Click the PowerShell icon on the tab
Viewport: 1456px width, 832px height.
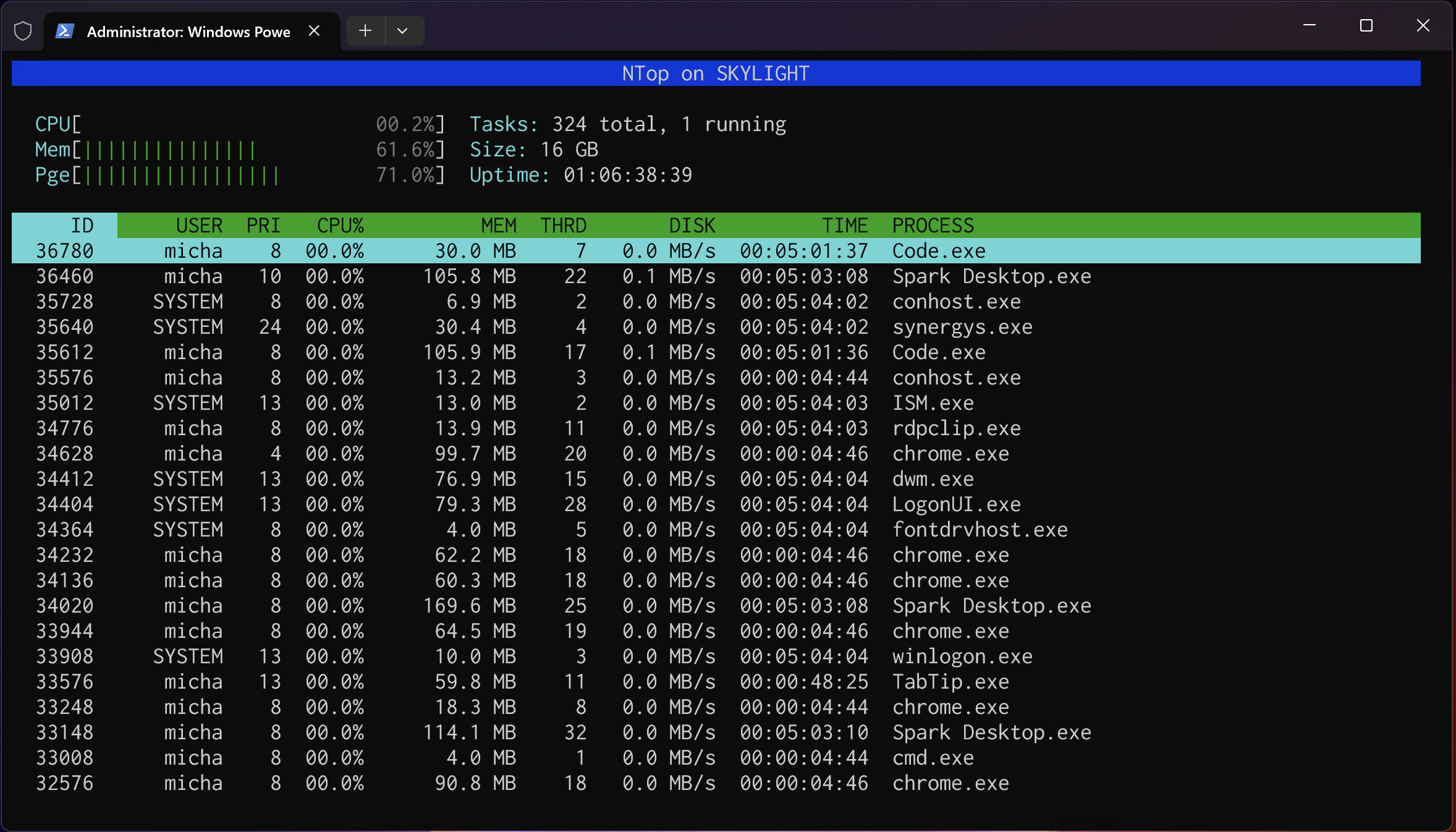pos(64,31)
